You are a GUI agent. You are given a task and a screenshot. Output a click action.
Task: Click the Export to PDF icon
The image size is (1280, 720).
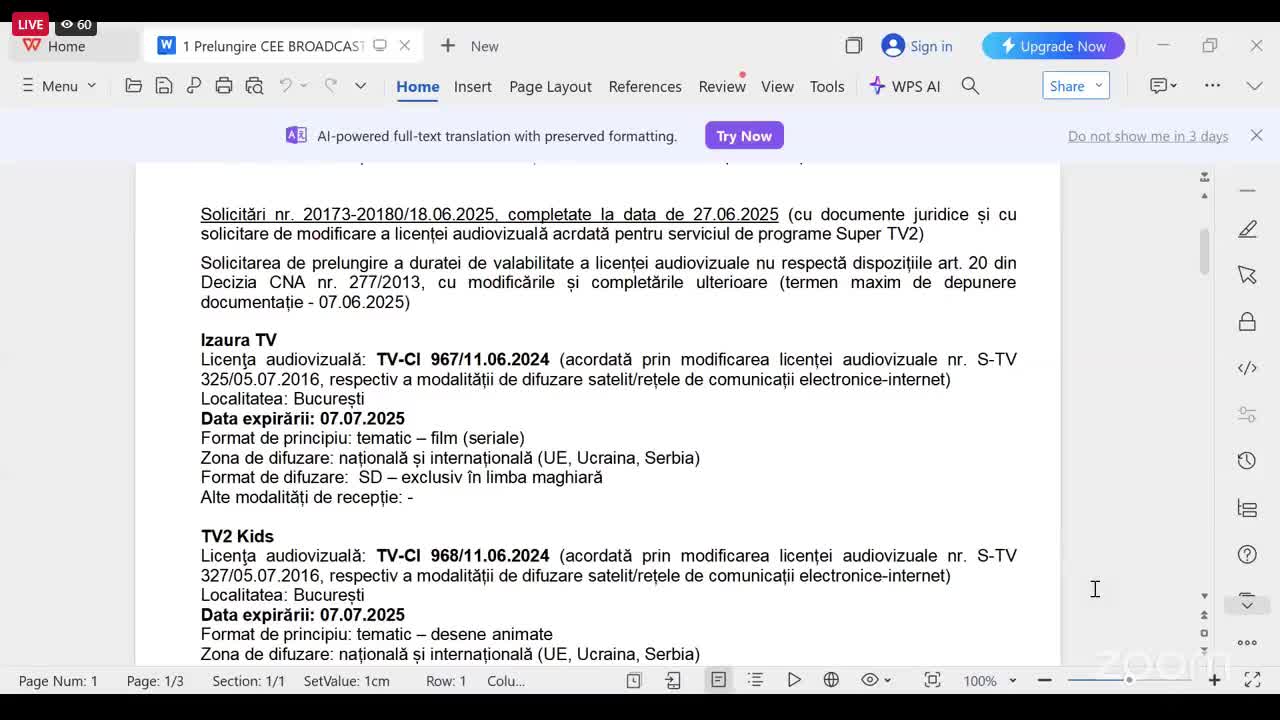(x=194, y=86)
